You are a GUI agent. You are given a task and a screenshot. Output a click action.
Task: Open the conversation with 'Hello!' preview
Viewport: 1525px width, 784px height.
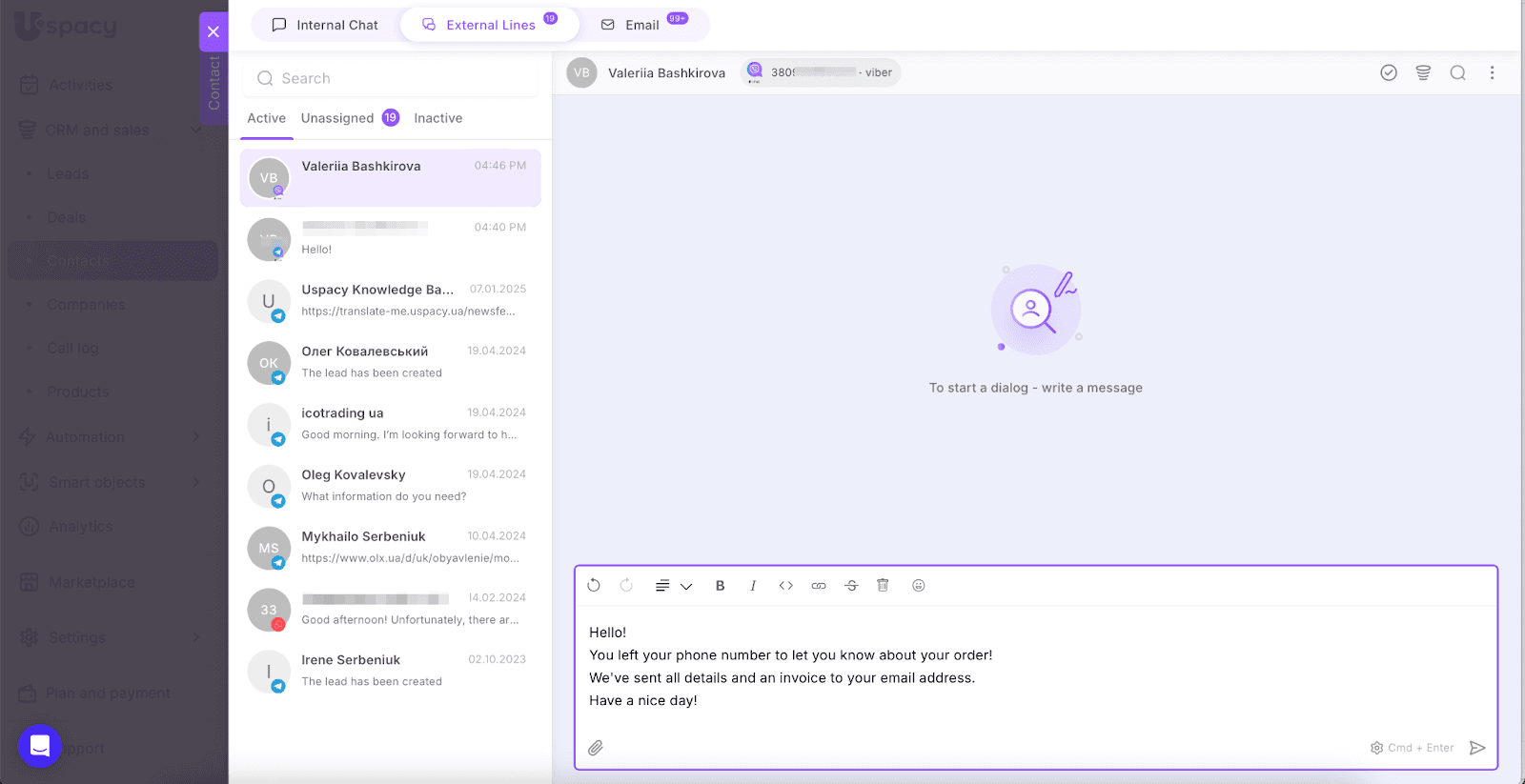point(391,239)
